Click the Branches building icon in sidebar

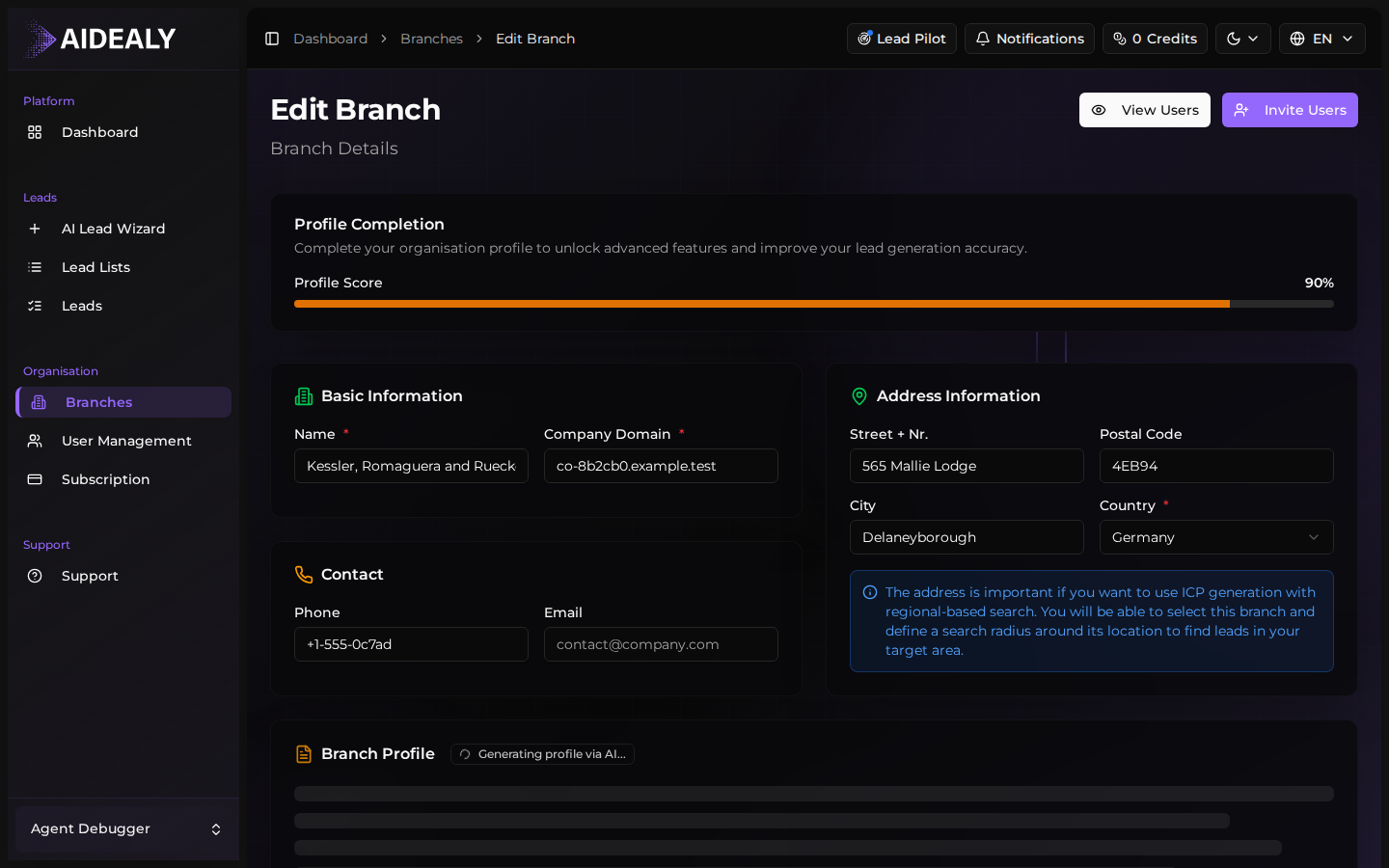click(x=39, y=402)
